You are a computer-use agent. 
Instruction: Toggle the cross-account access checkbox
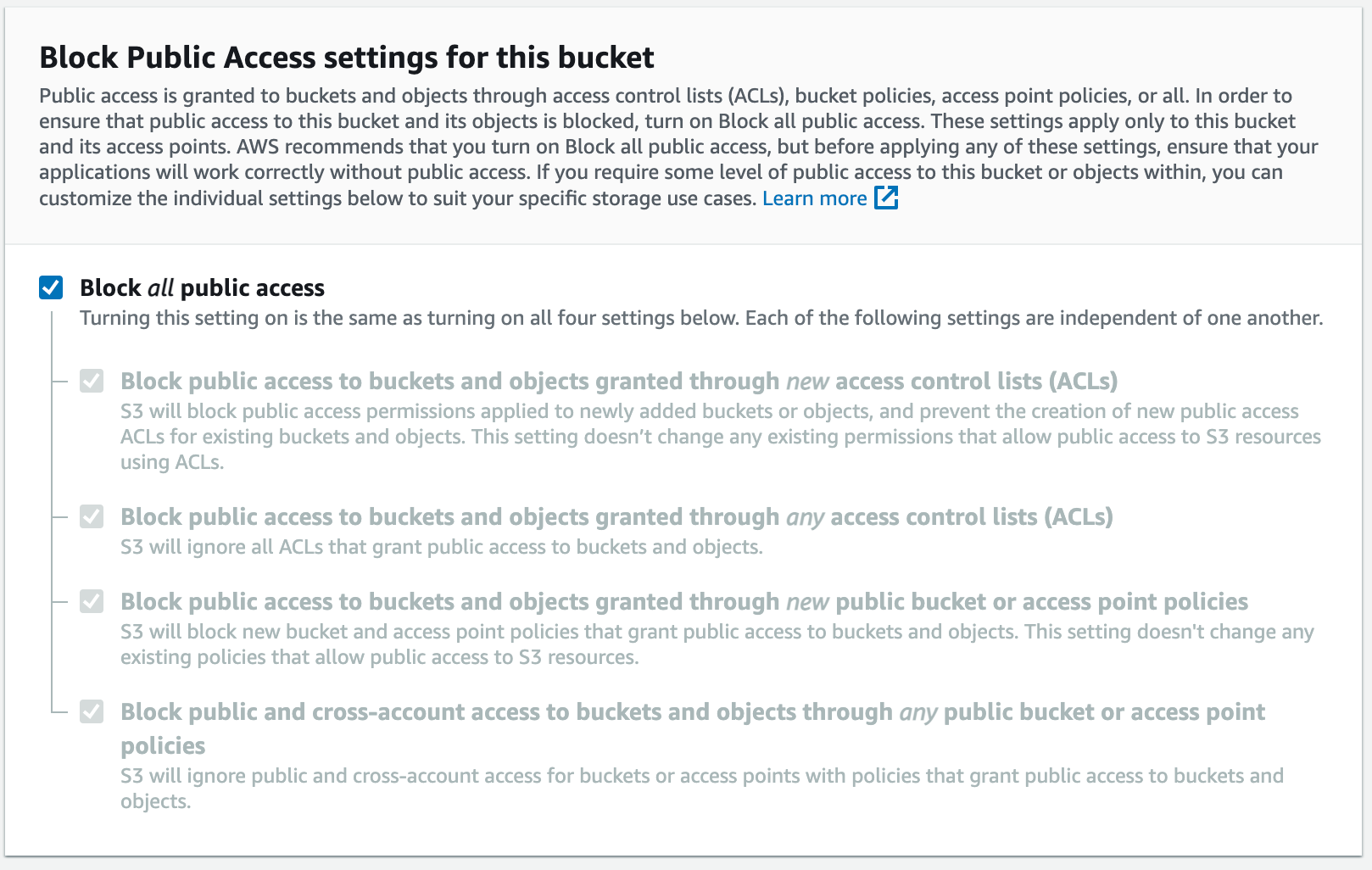[92, 711]
